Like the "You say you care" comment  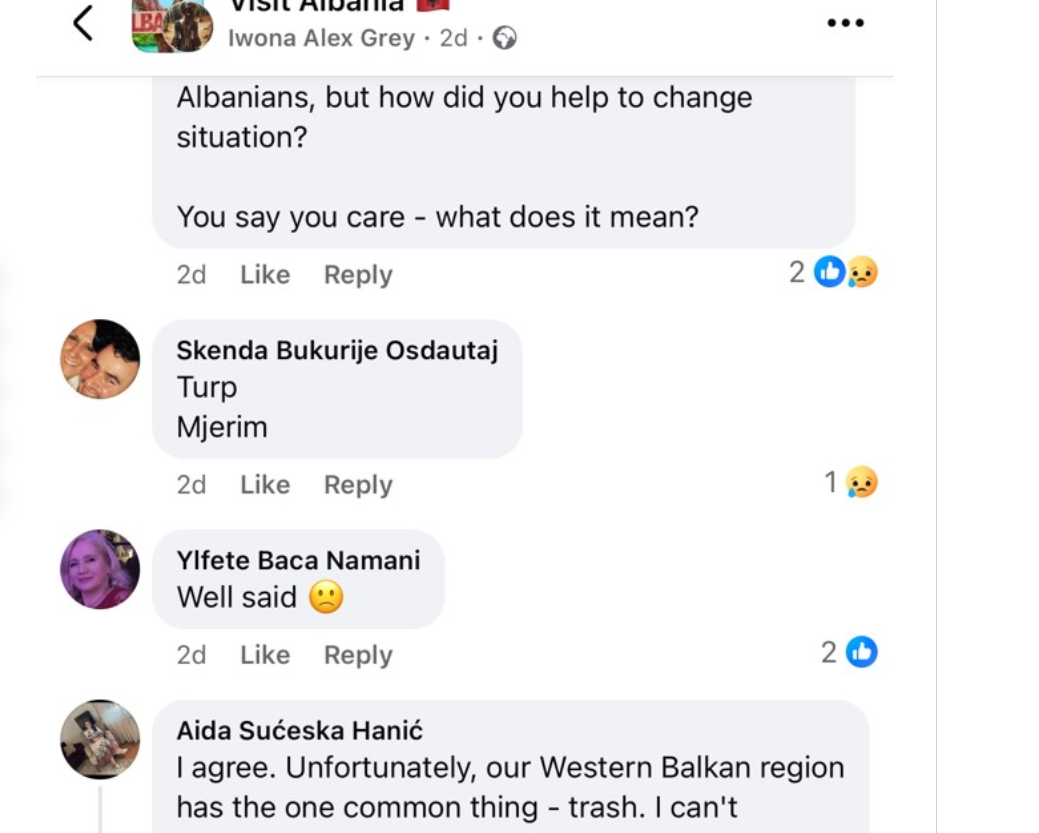click(x=265, y=275)
